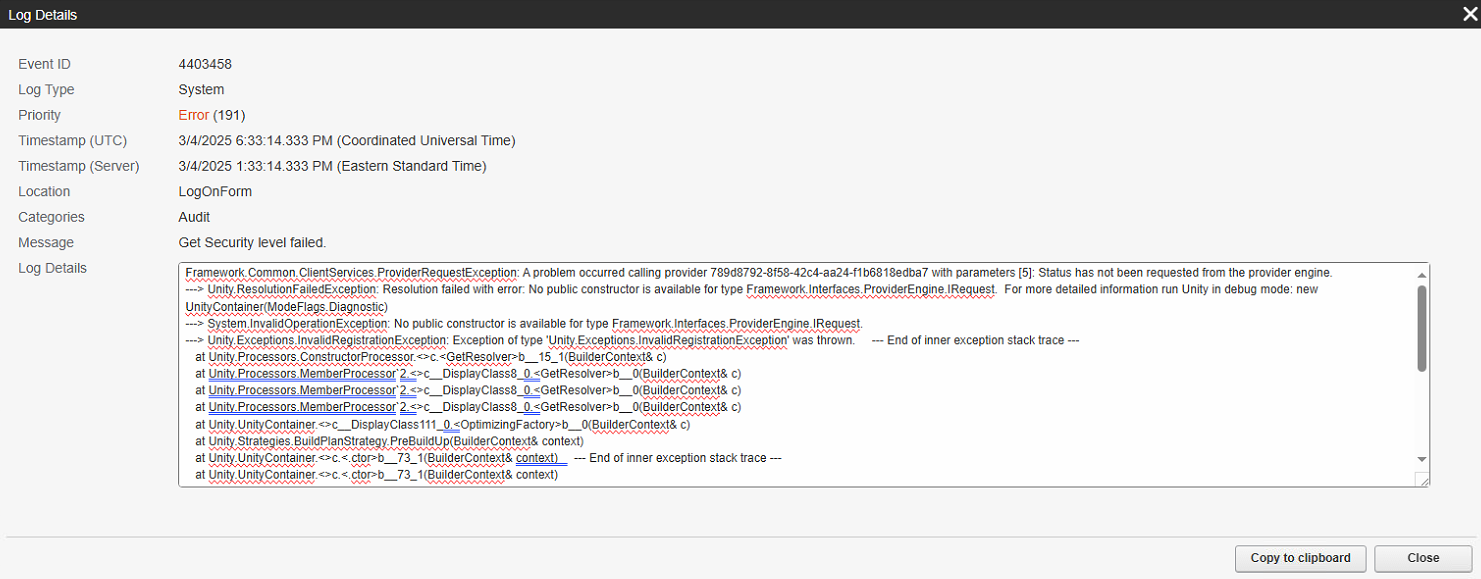This screenshot has width=1481, height=579.
Task: Click the 'System' log type value
Action: [x=201, y=90]
